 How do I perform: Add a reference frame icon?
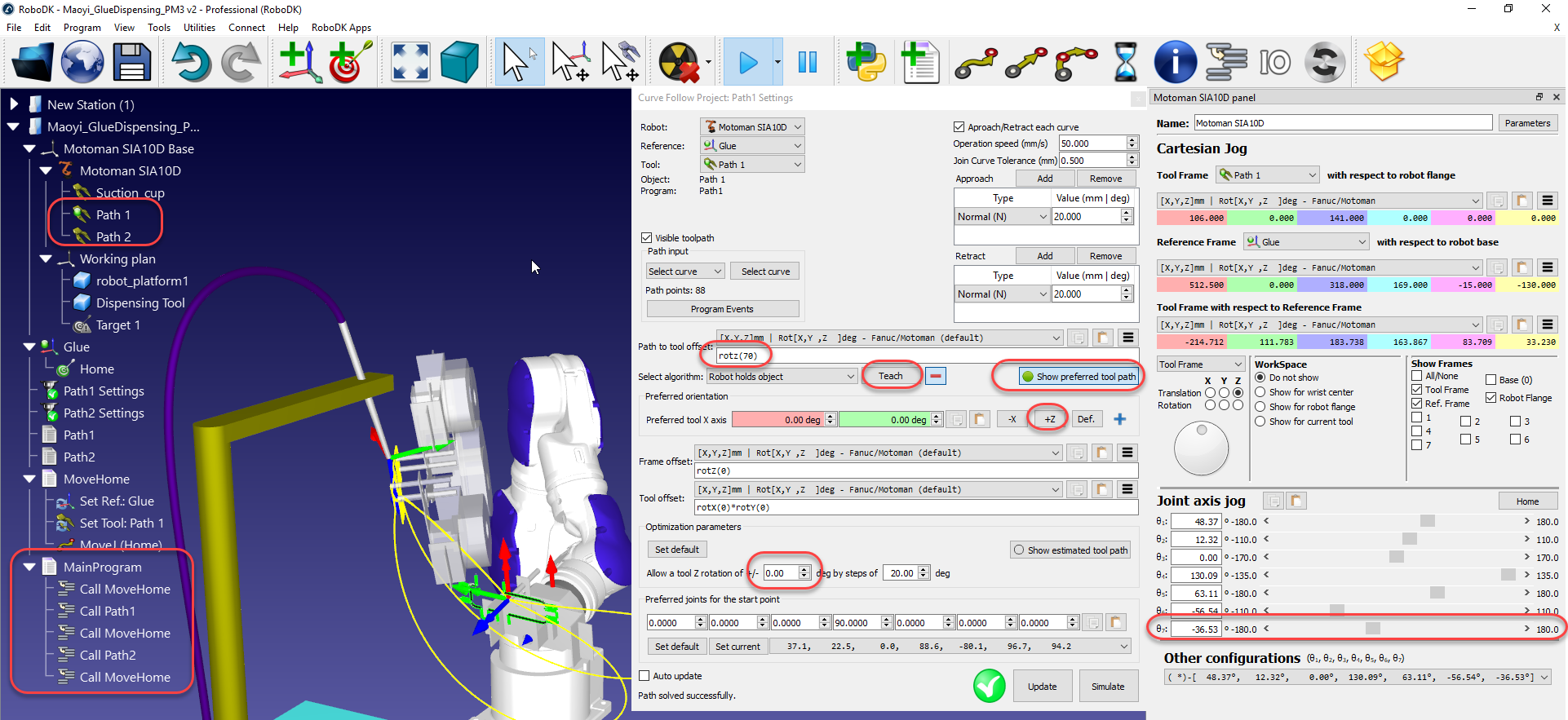pos(300,62)
